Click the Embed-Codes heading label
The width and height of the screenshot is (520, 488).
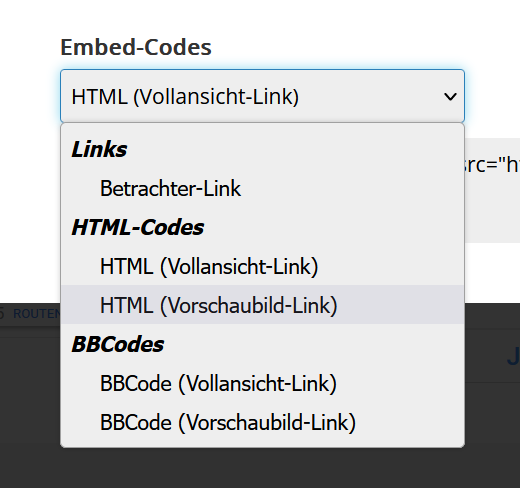136,47
